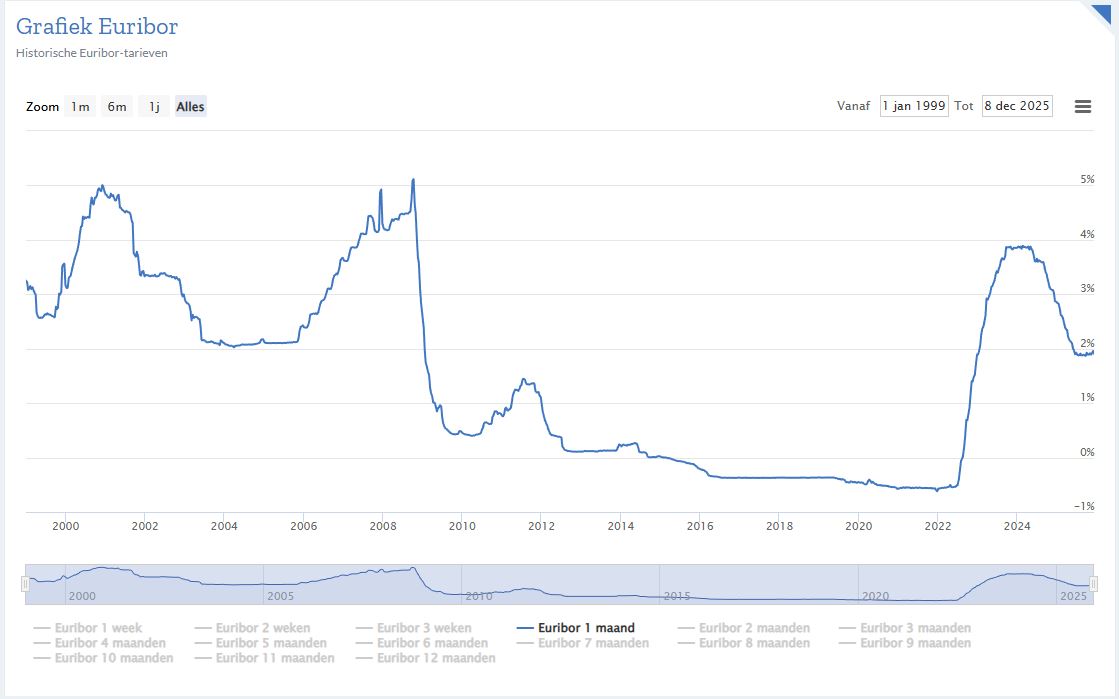Click right handle of range navigator

click(1093, 584)
